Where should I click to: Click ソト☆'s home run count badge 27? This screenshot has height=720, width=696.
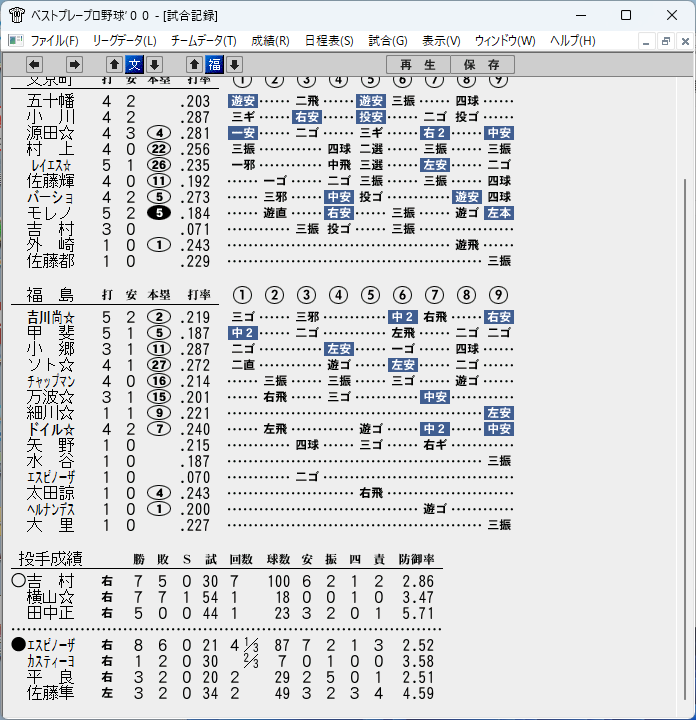159,365
